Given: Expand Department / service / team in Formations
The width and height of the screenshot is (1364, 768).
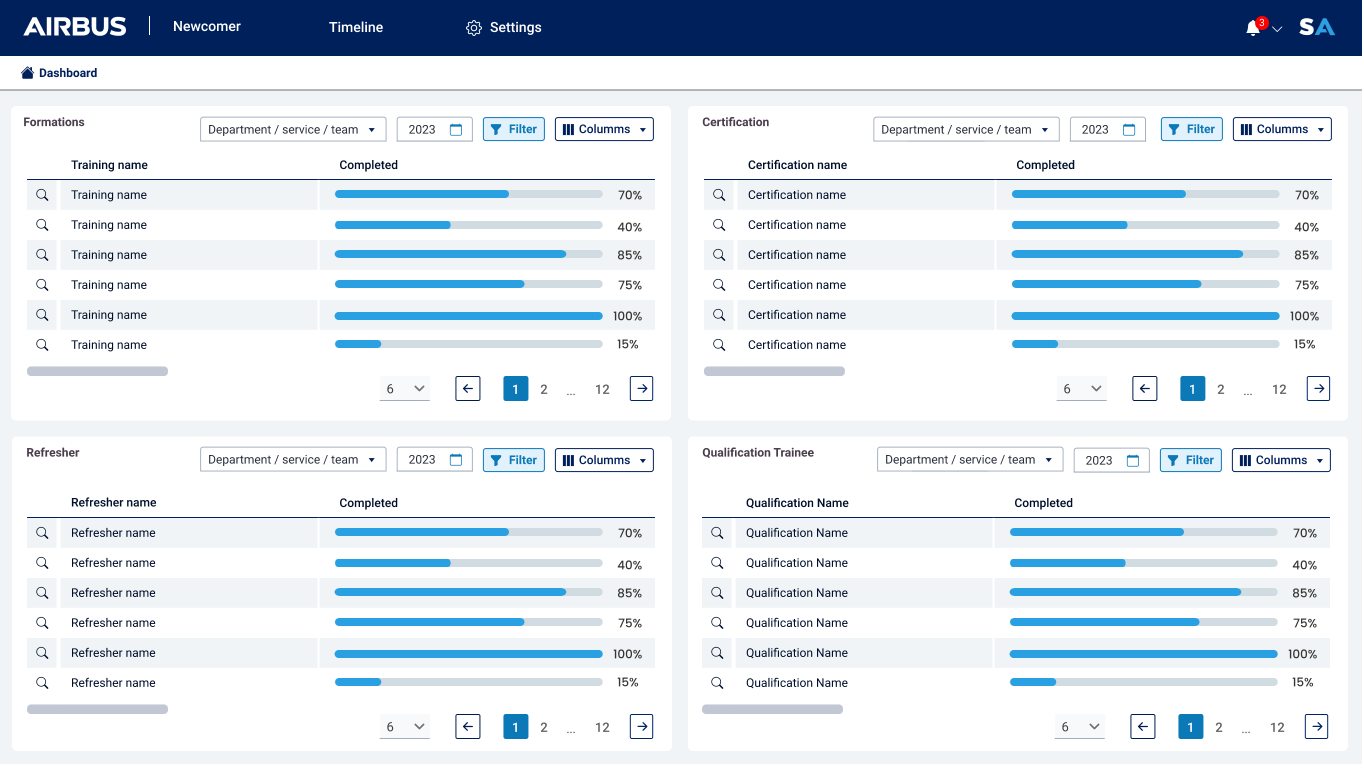Looking at the screenshot, I should (293, 130).
